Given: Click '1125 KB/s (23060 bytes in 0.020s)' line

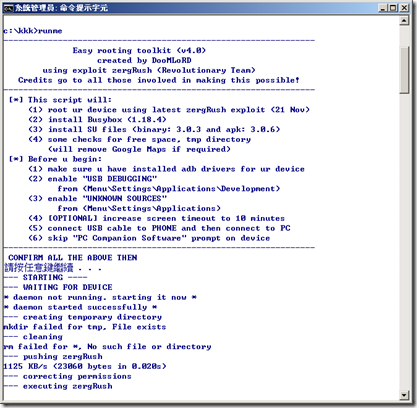Looking at the screenshot, I should pos(85,367).
